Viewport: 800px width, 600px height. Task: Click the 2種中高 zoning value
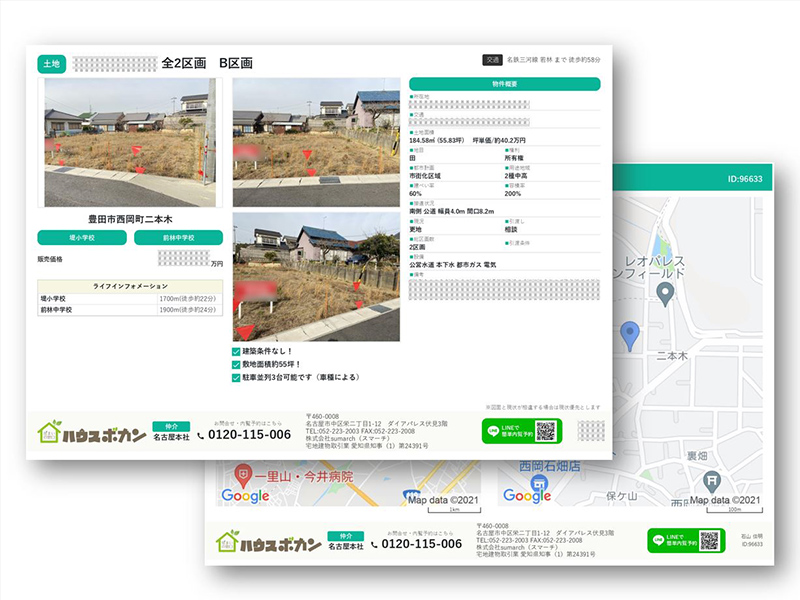pyautogui.click(x=516, y=176)
